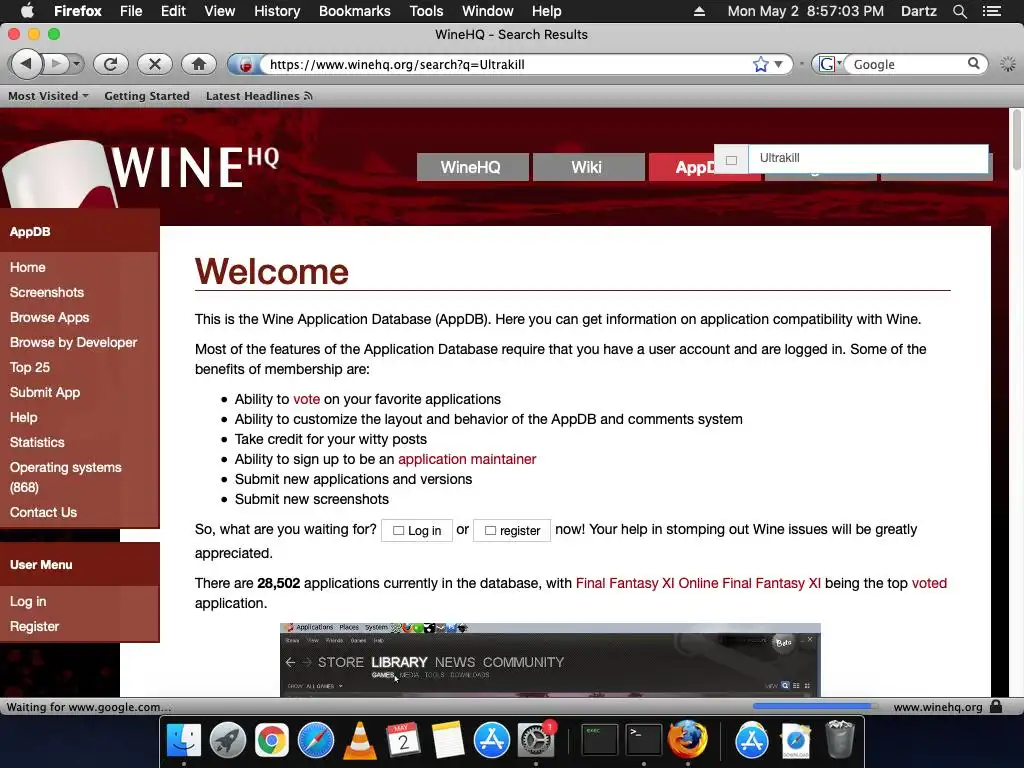Click Register in the User Menu

pos(35,626)
